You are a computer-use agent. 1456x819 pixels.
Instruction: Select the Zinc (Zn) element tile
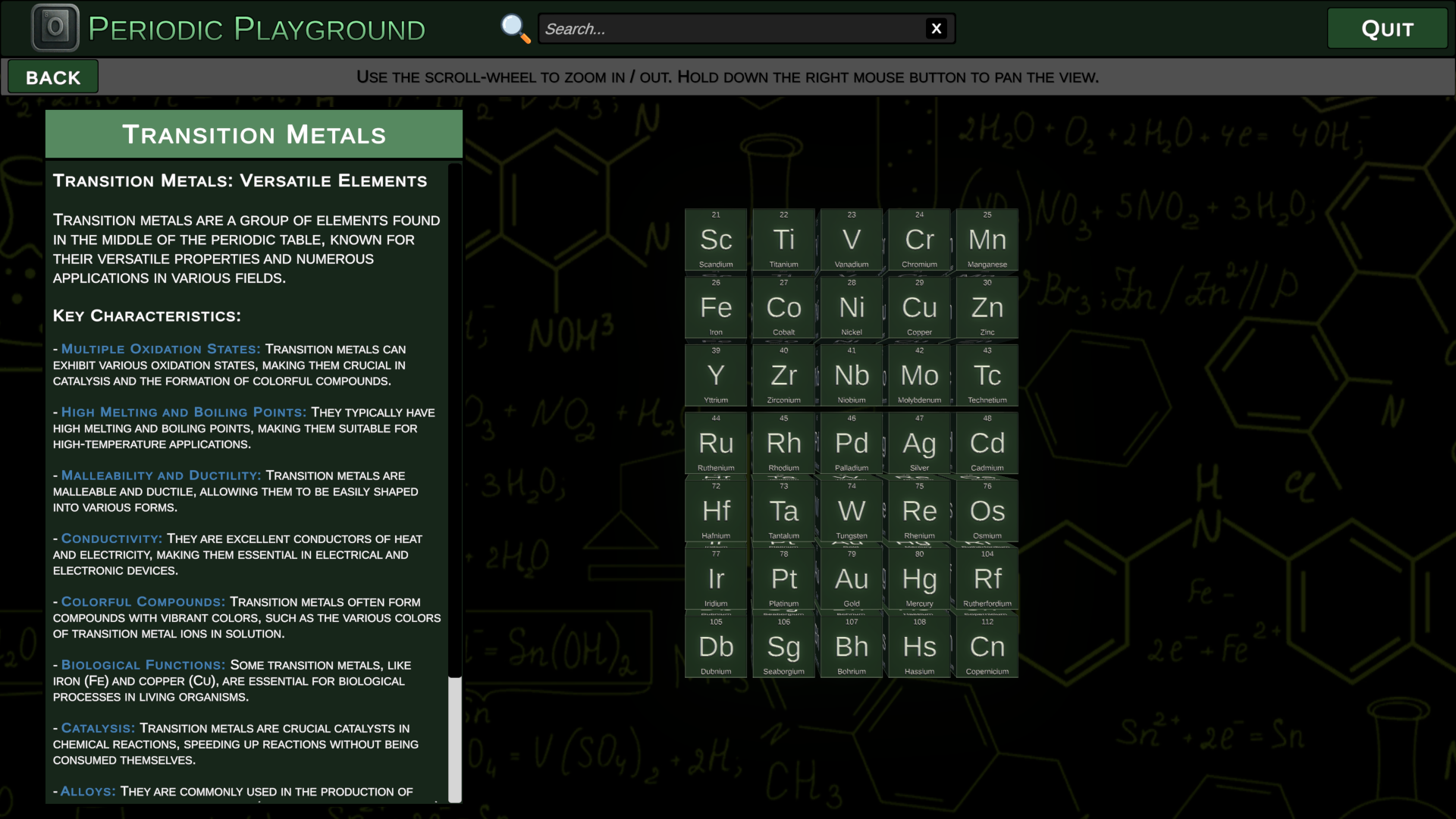(x=987, y=308)
